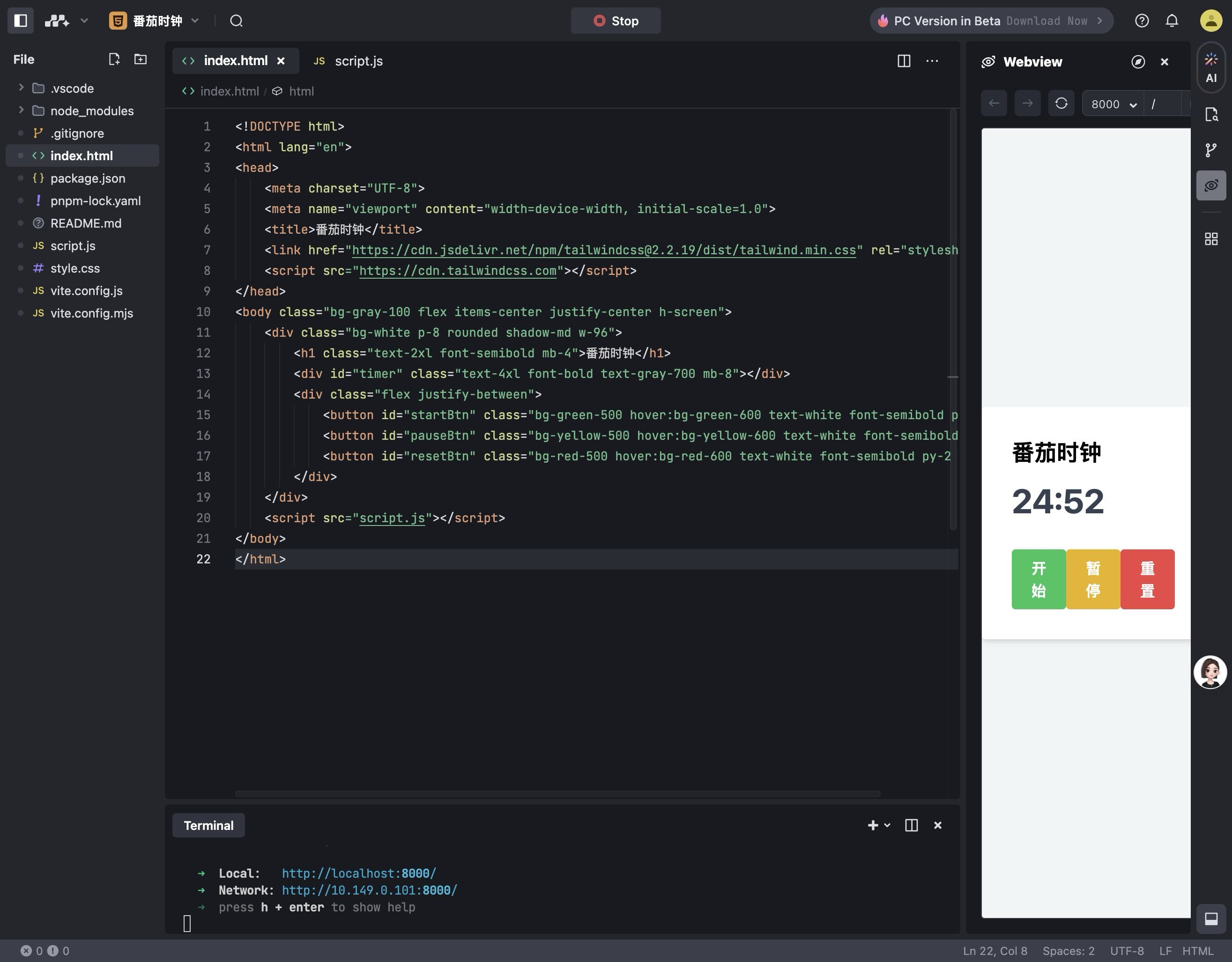1232x962 pixels.
Task: Click the green 开始 start button
Action: click(1038, 579)
